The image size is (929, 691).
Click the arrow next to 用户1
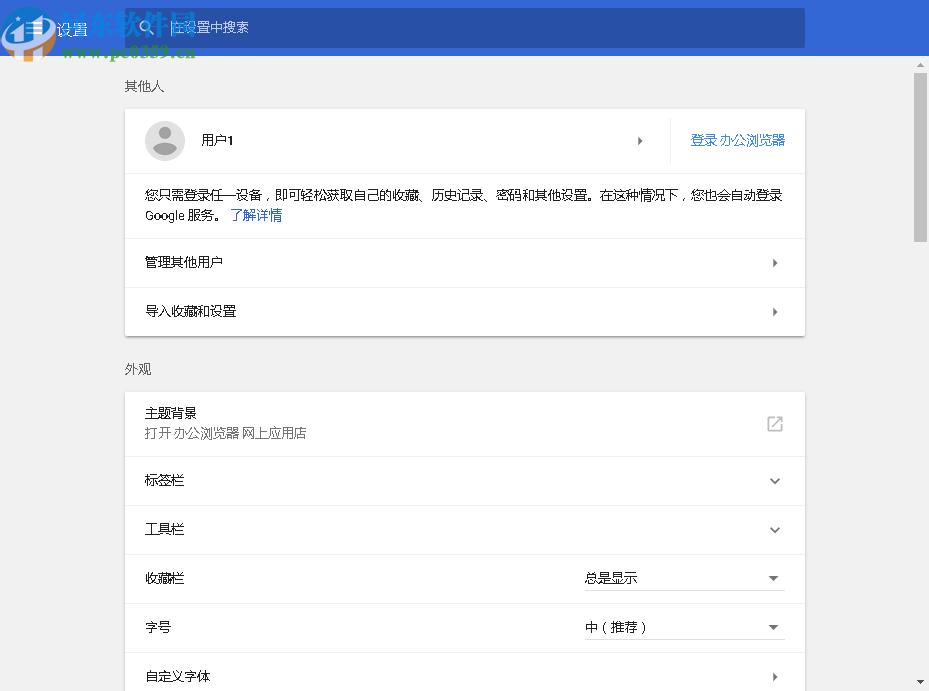point(640,141)
